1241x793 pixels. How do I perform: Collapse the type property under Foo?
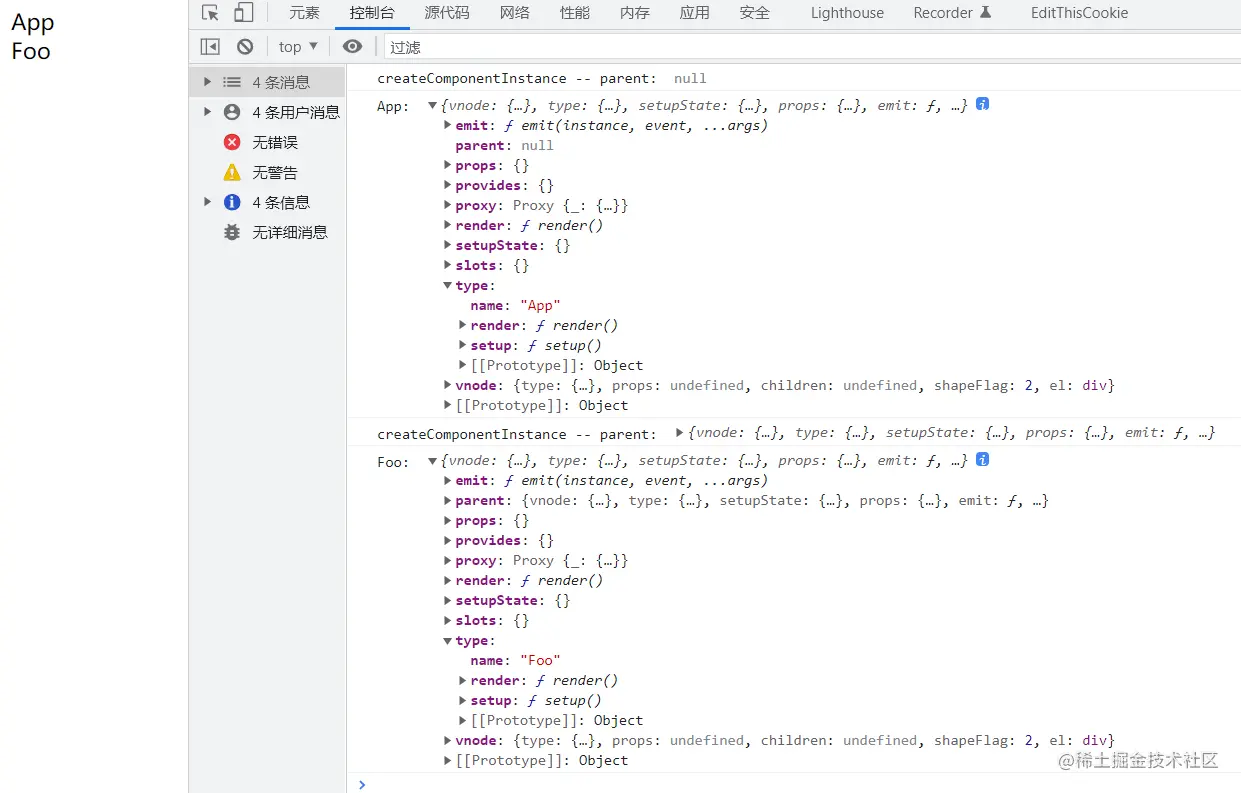coord(447,640)
